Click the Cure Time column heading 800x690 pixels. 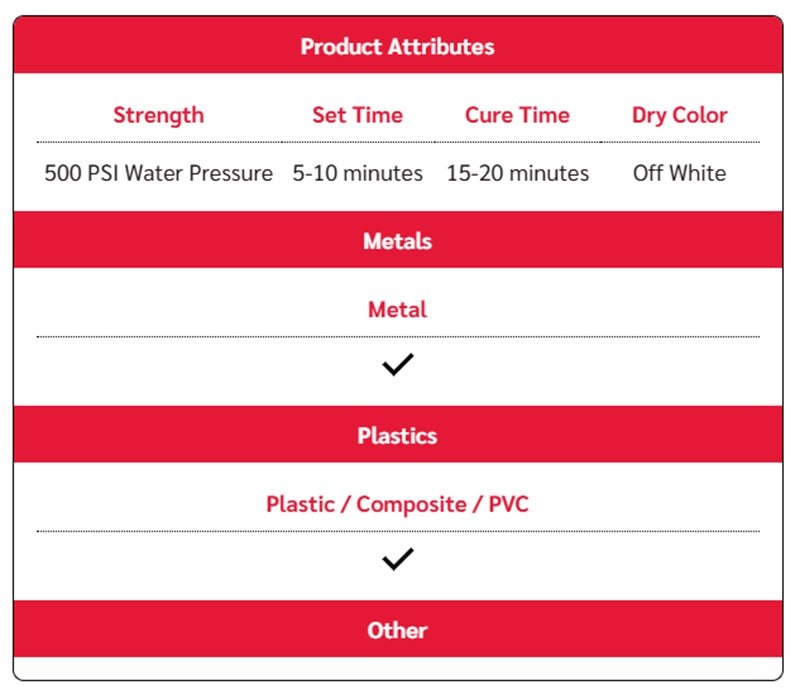[517, 115]
